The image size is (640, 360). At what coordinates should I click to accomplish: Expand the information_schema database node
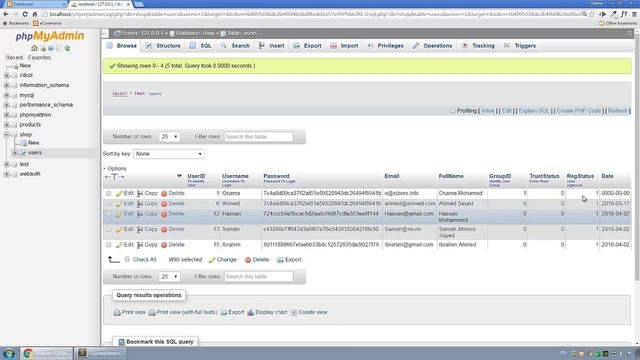click(x=7, y=85)
